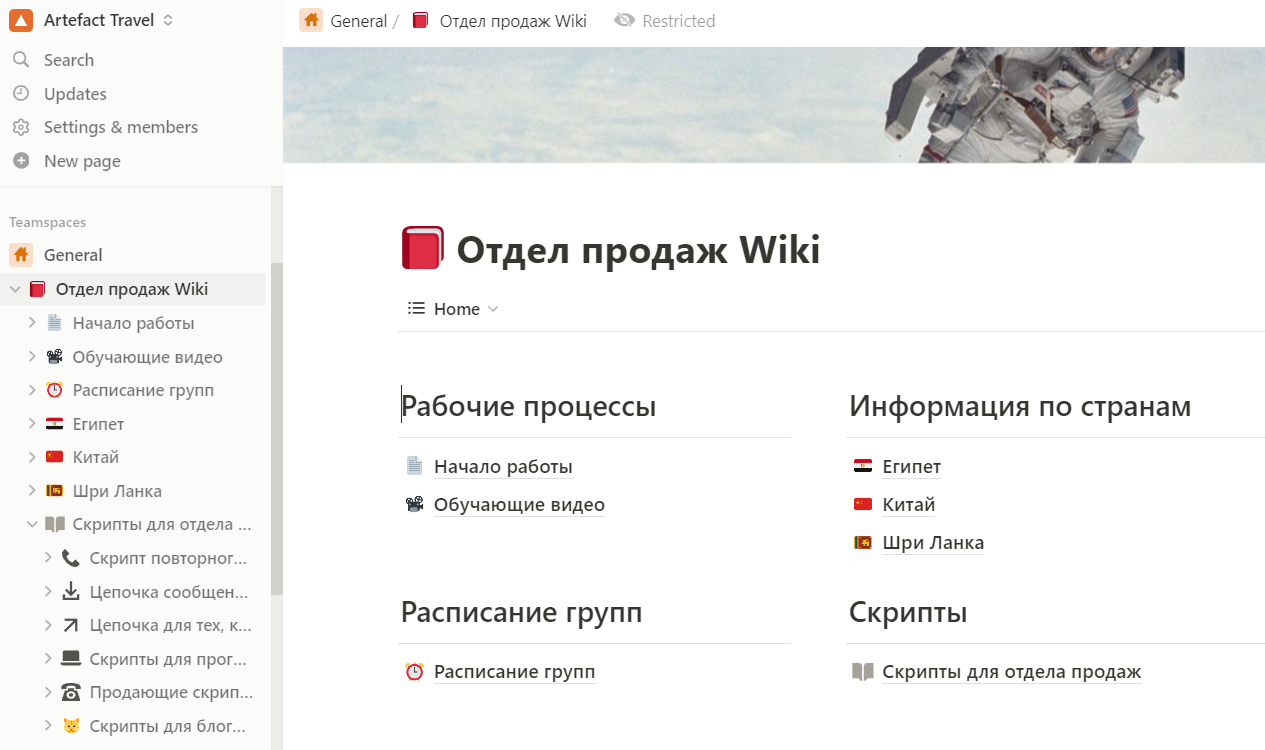Click the Egypt flag icon in sidebar
This screenshot has height=750, width=1265.
54,424
